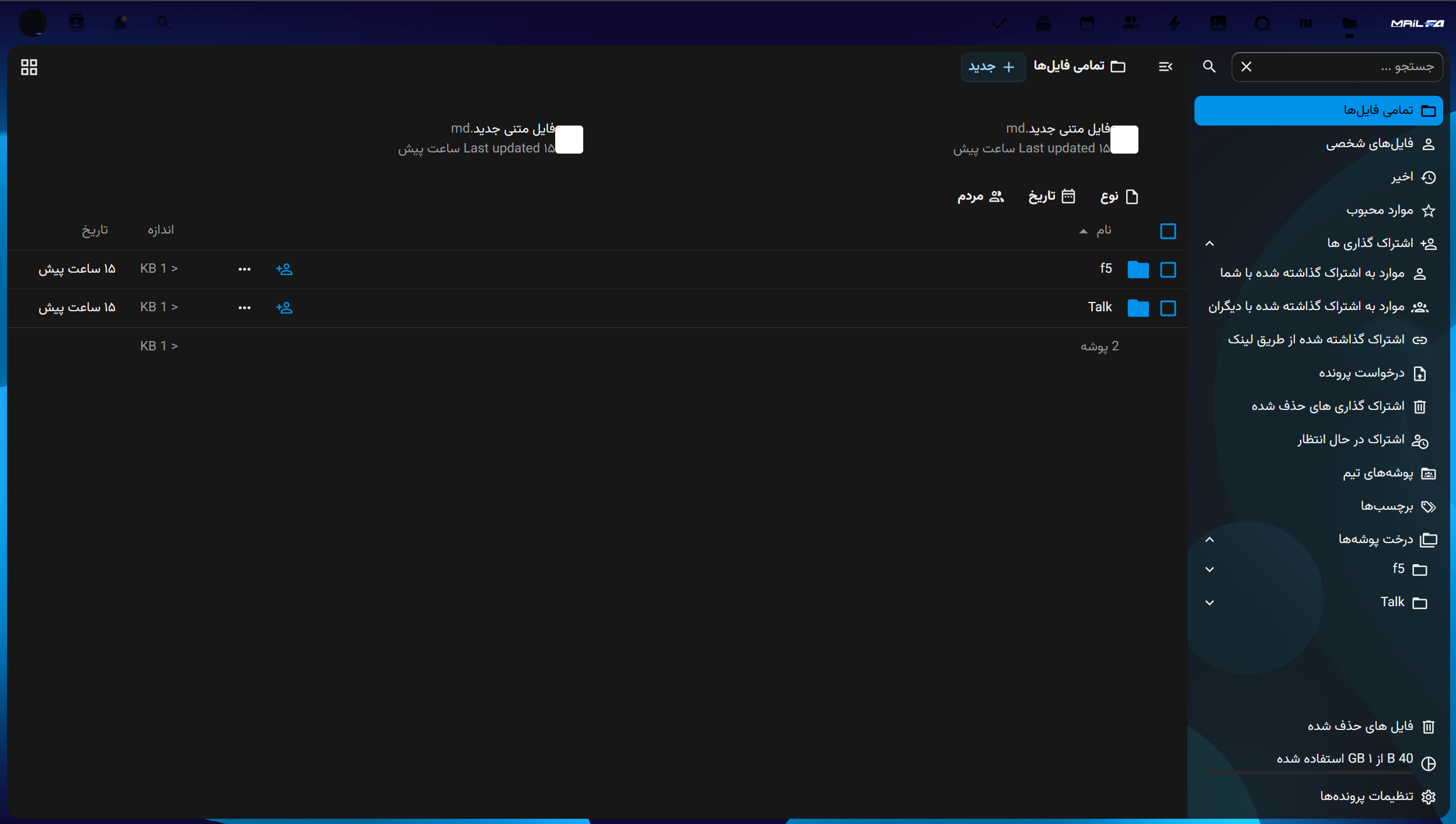Screen dimensions: 1456x824
Task: Open the Tasks checkmark app icon
Action: tap(999, 23)
